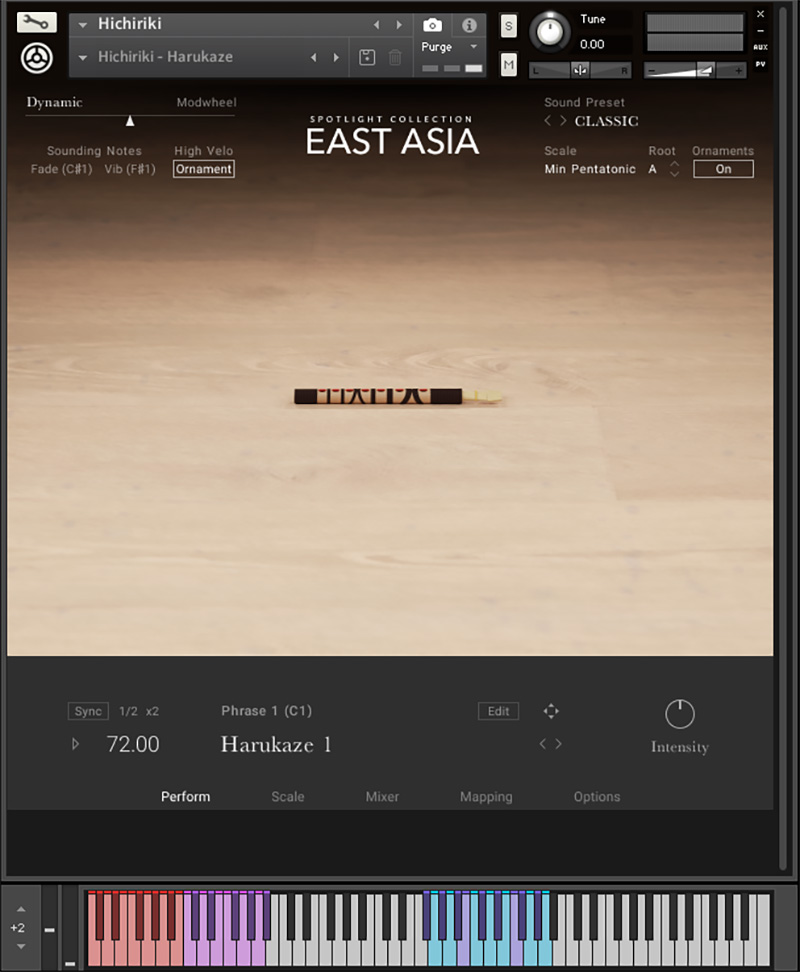
Task: Open the Hichiriki - Harukaze snapshot dropdown
Action: click(x=82, y=58)
